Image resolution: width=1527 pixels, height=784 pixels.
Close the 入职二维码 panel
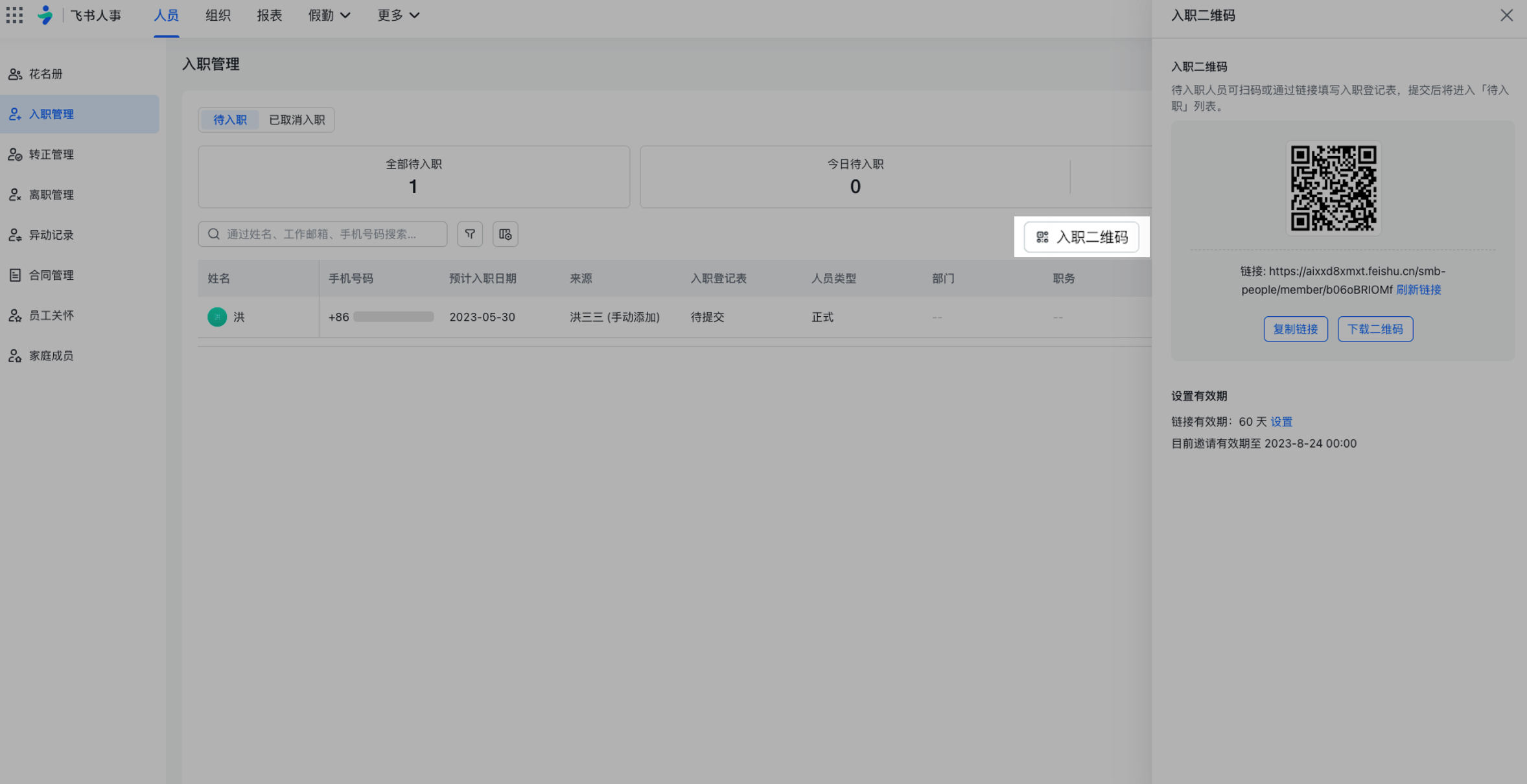click(x=1506, y=15)
